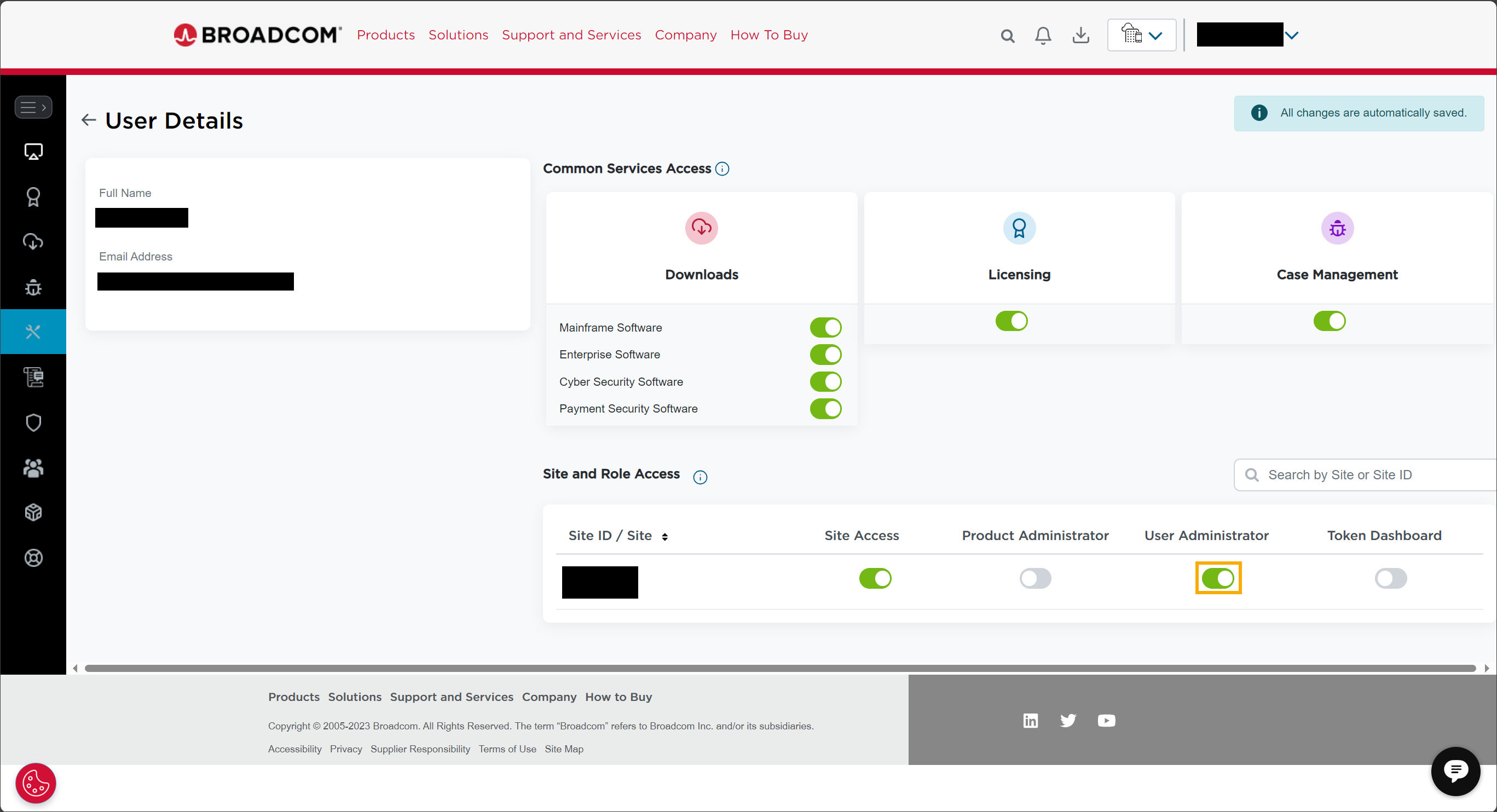Open the shield security sidebar icon

coord(33,422)
